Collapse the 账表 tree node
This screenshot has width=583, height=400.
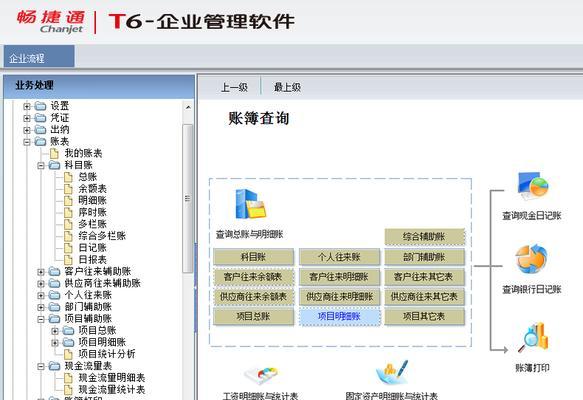click(26, 142)
